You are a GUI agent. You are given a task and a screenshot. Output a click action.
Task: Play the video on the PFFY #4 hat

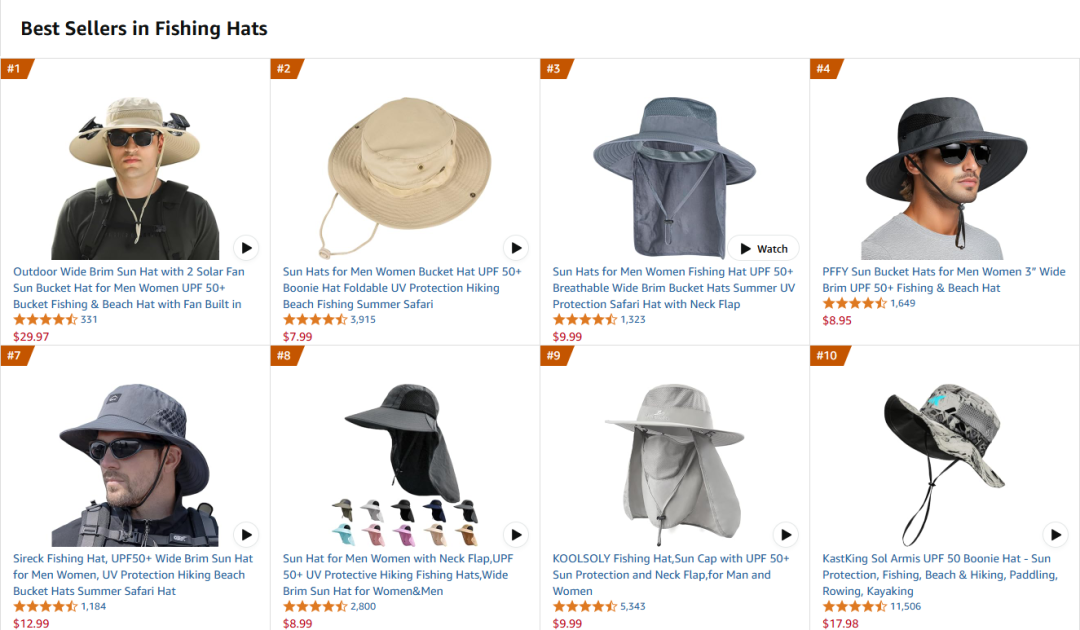coord(1055,247)
